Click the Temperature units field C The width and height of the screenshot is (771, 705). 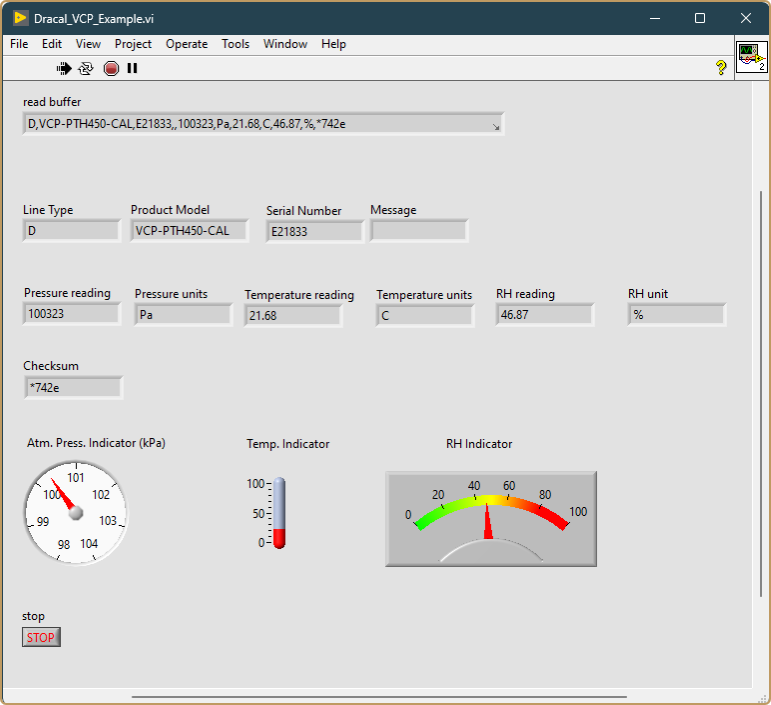pos(425,316)
